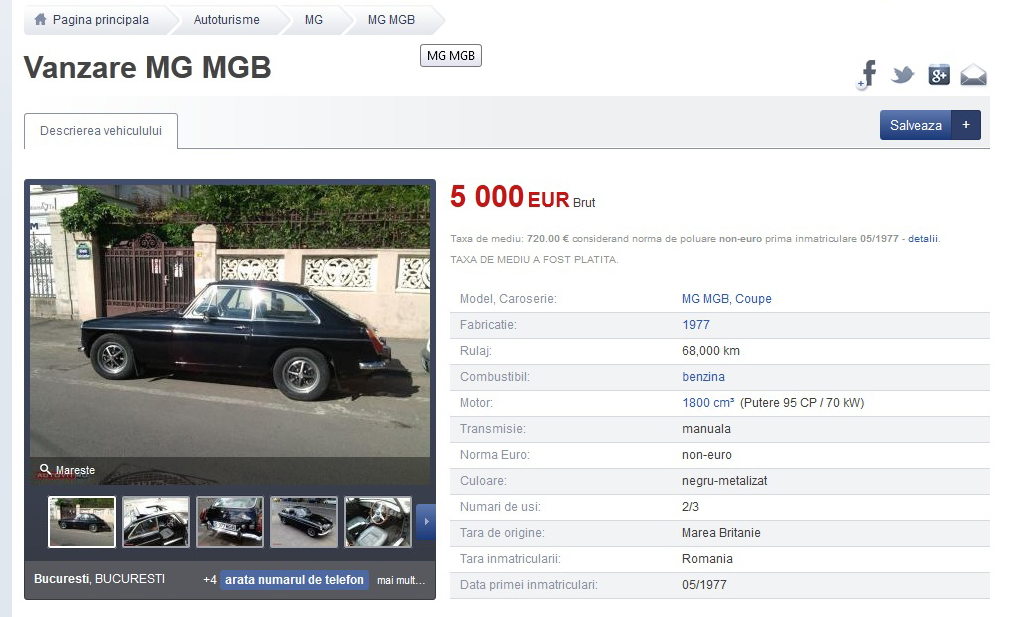Image resolution: width=1020 pixels, height=617 pixels.
Task: Click the plus icon next to Salveaza
Action: point(965,124)
